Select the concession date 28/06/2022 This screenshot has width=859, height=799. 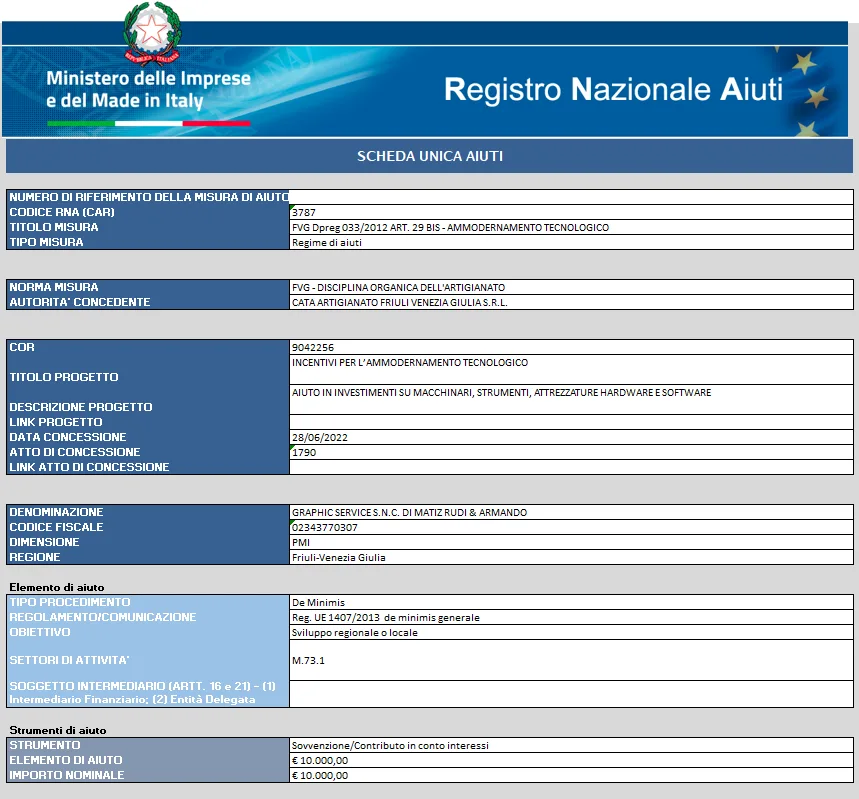[x=320, y=437]
